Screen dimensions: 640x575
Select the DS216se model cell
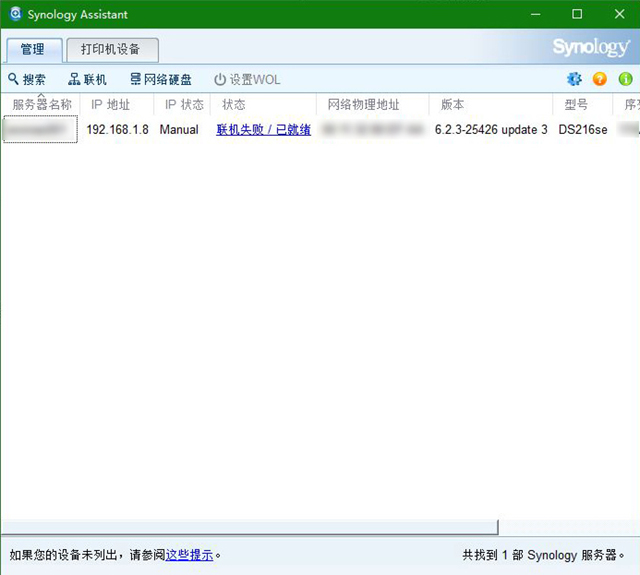(583, 130)
